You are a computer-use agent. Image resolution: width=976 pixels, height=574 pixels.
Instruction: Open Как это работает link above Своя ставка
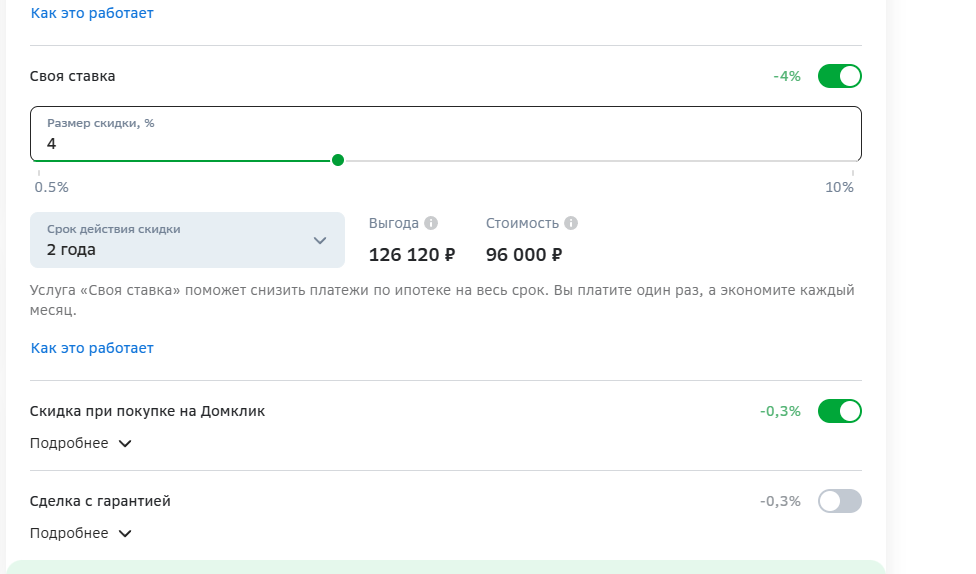[92, 13]
